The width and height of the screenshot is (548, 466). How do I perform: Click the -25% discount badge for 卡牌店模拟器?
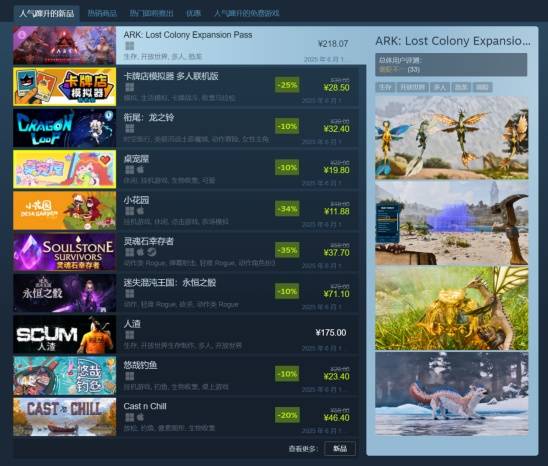tap(287, 85)
